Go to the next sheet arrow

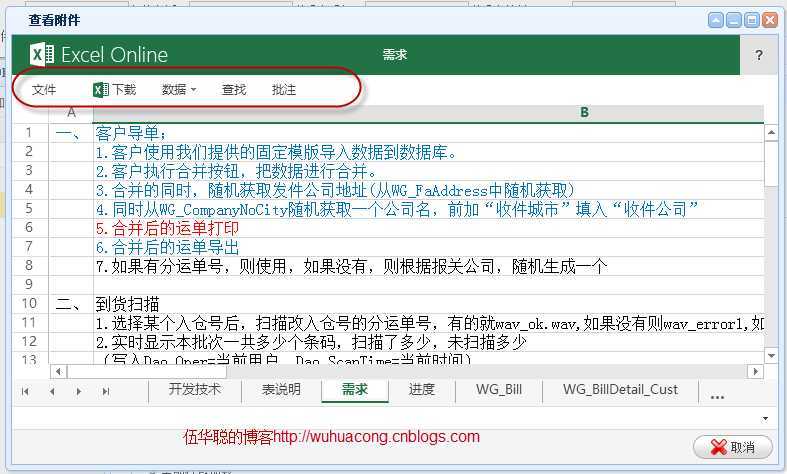point(79,391)
